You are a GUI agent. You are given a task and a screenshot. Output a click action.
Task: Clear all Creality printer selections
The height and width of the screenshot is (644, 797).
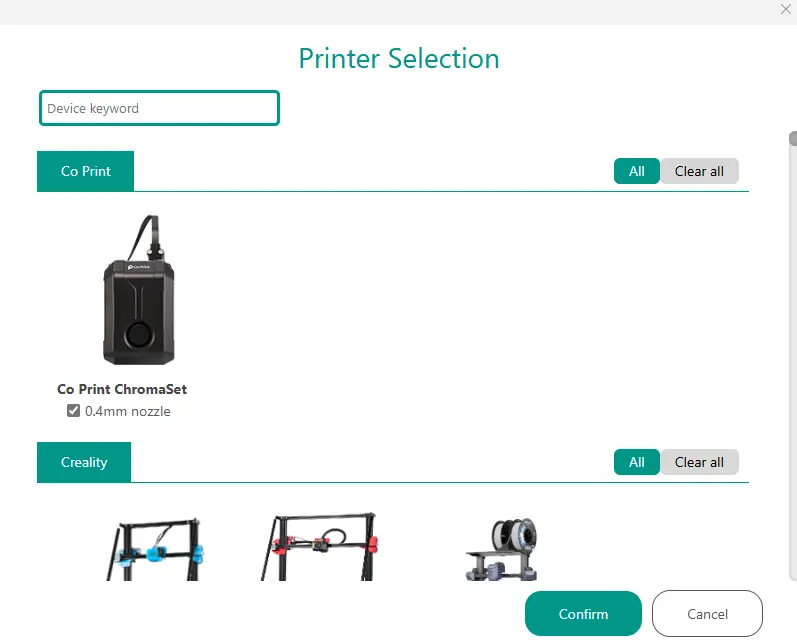pyautogui.click(x=699, y=462)
